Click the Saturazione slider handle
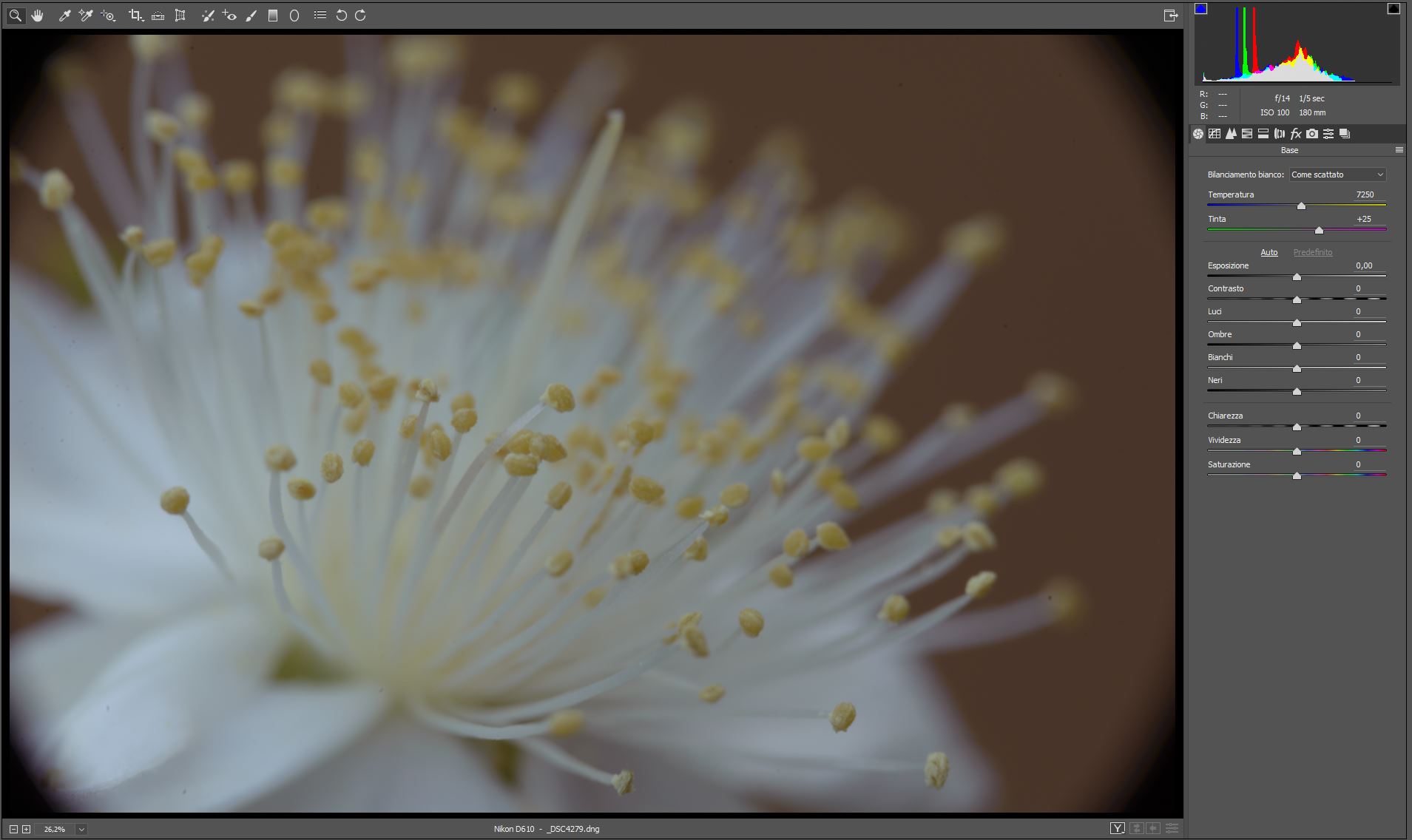This screenshot has width=1412, height=840. click(1297, 476)
